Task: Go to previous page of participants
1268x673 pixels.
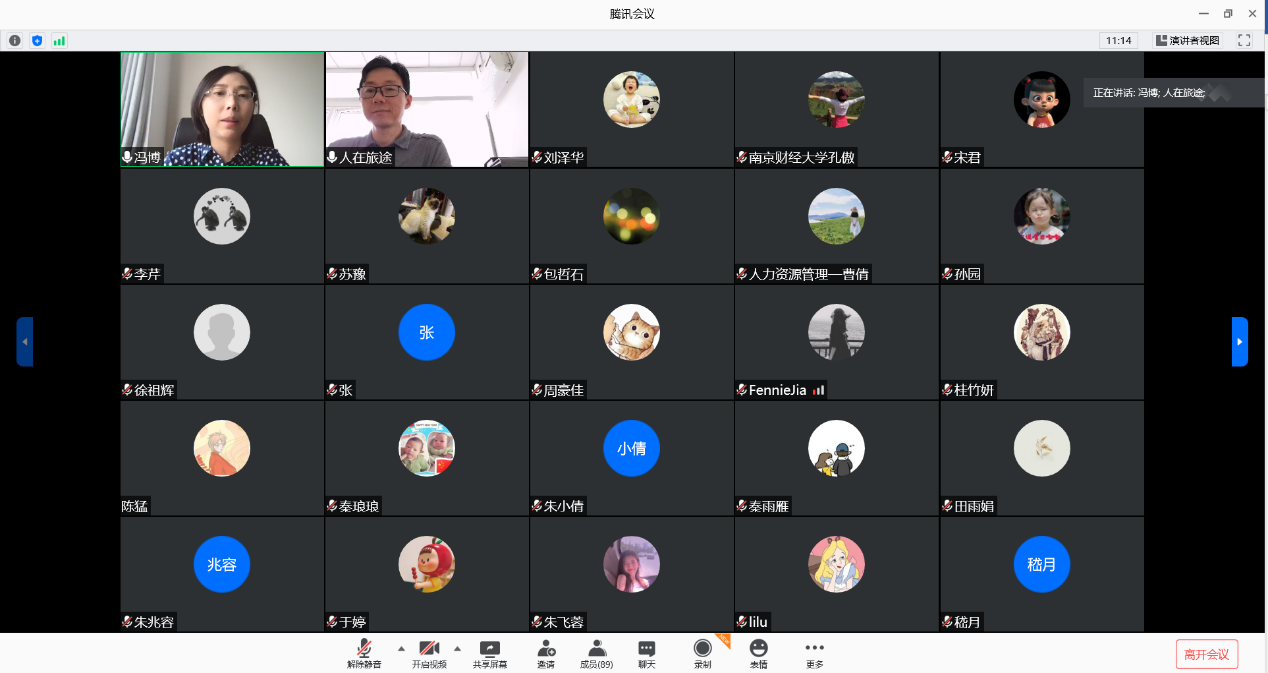Action: pyautogui.click(x=25, y=342)
